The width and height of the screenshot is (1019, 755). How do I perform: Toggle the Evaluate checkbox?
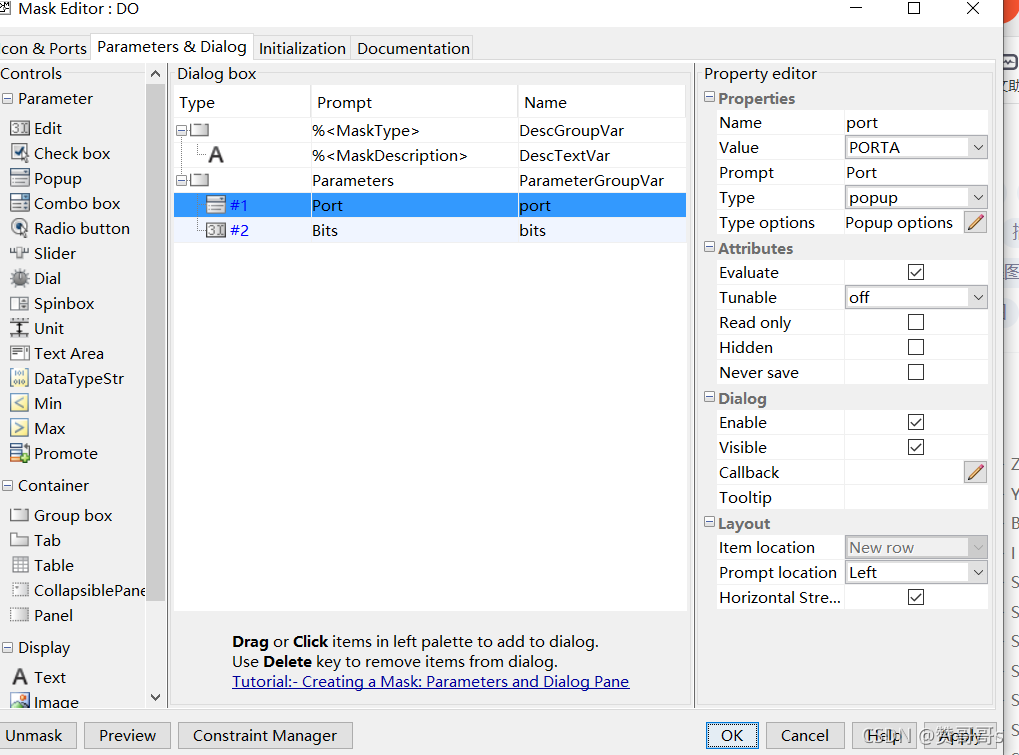pyautogui.click(x=916, y=272)
